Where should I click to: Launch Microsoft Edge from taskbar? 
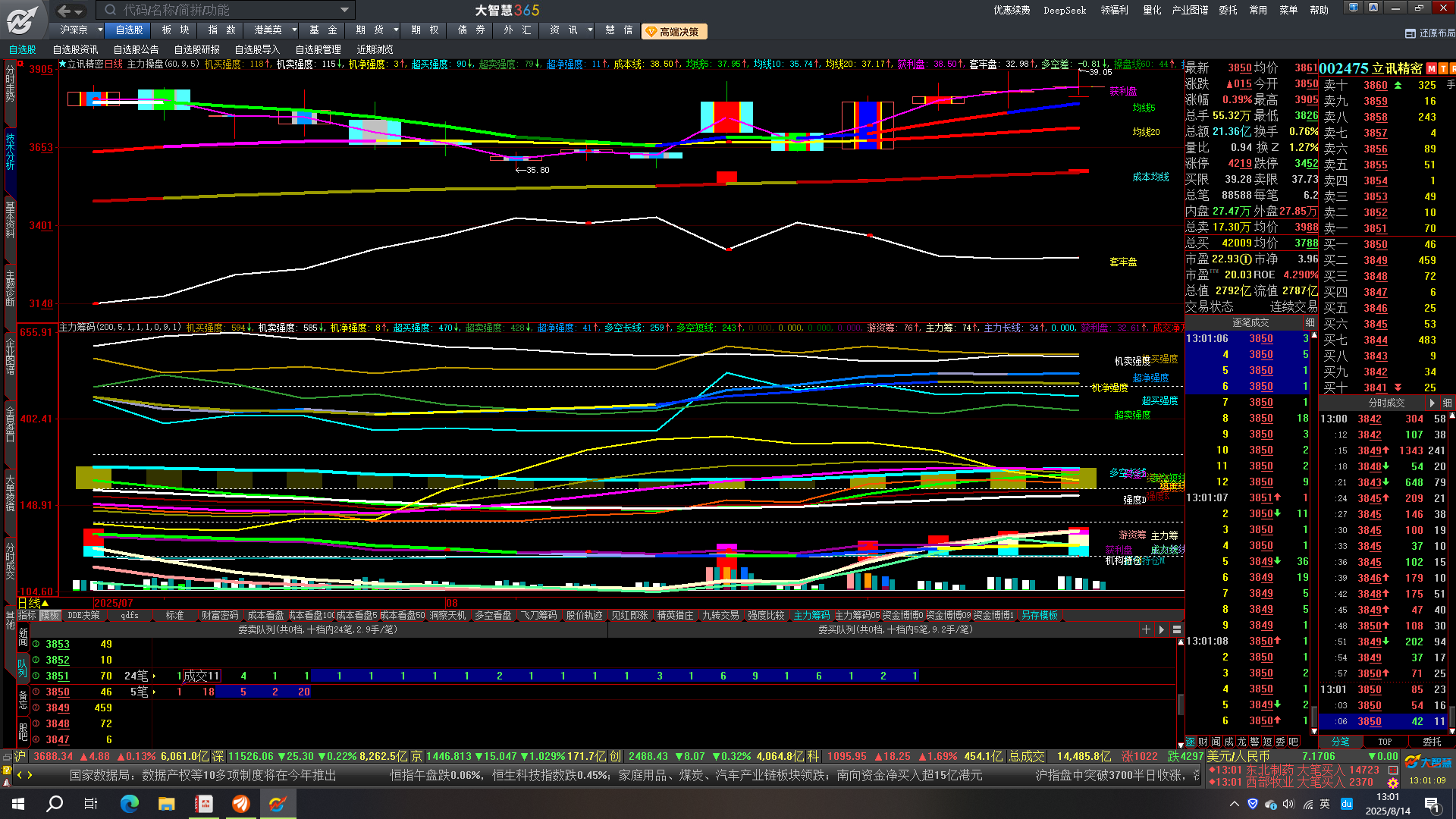coord(129,804)
